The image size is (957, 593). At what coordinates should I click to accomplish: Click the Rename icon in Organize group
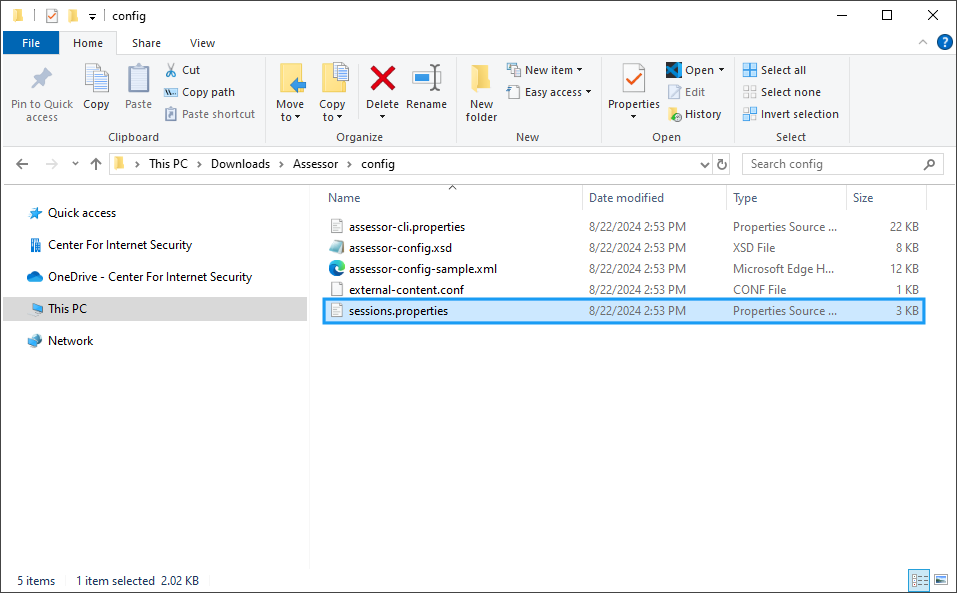[x=426, y=80]
